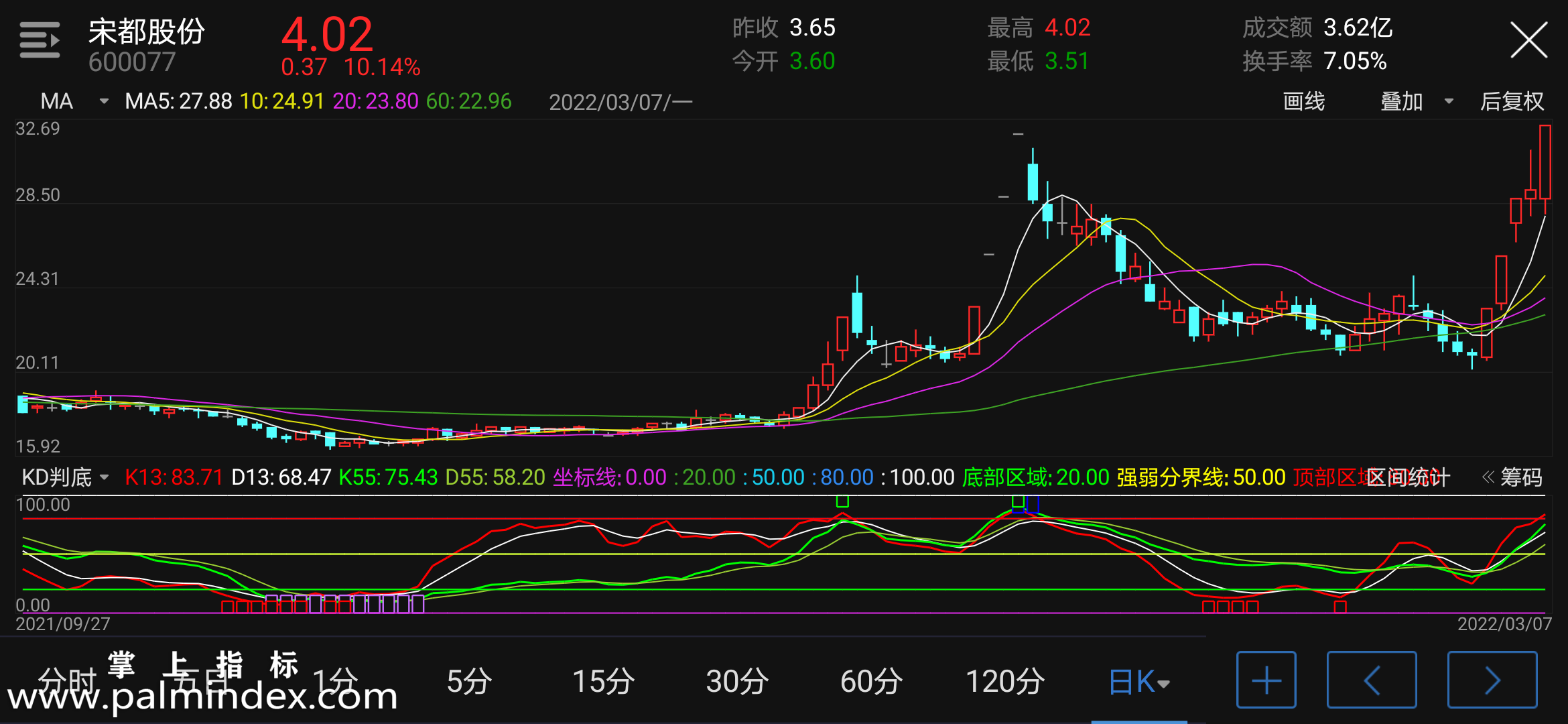
Task: Select the 强弱分界线: 50.00 label
Action: coord(1201,477)
